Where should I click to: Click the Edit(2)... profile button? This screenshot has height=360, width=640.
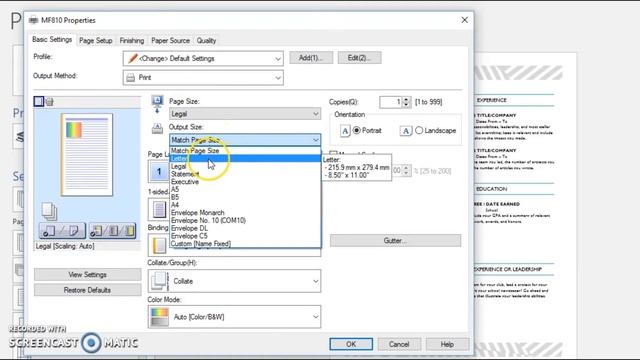[359, 58]
